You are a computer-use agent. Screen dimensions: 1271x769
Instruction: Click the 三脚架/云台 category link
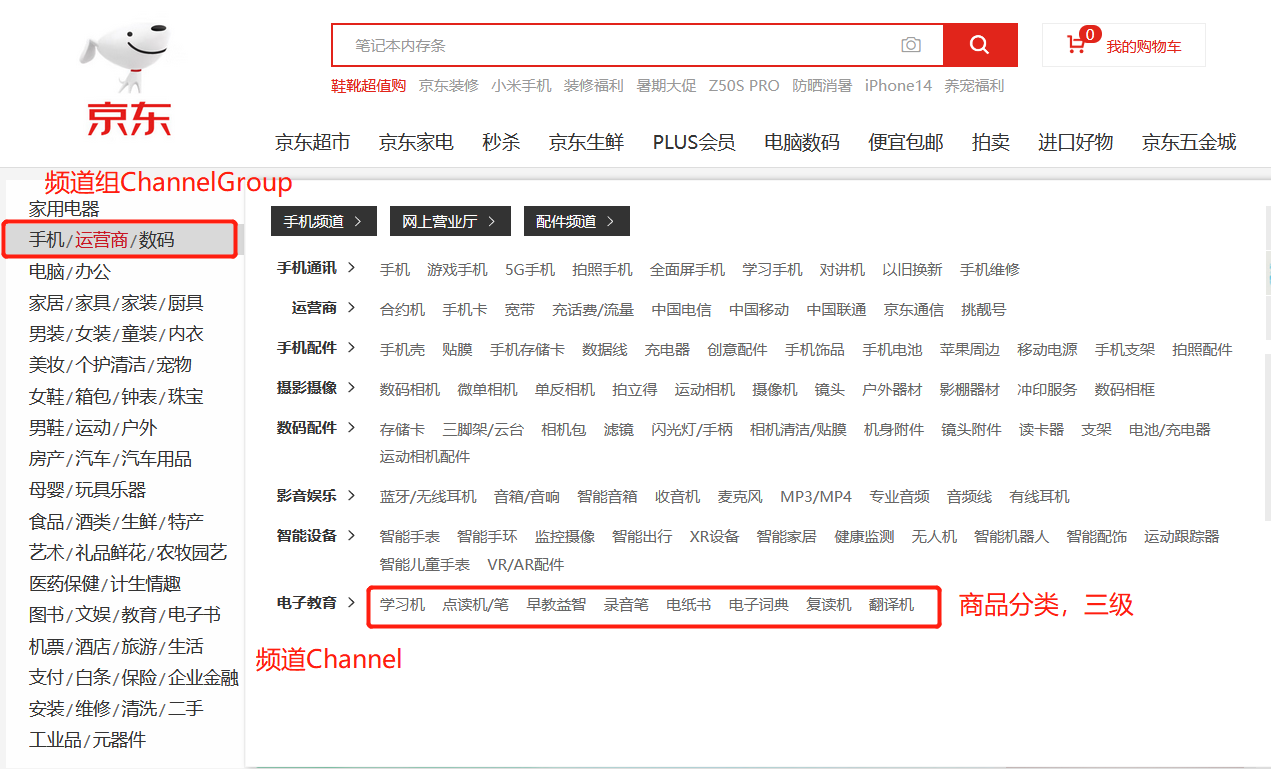click(x=483, y=430)
